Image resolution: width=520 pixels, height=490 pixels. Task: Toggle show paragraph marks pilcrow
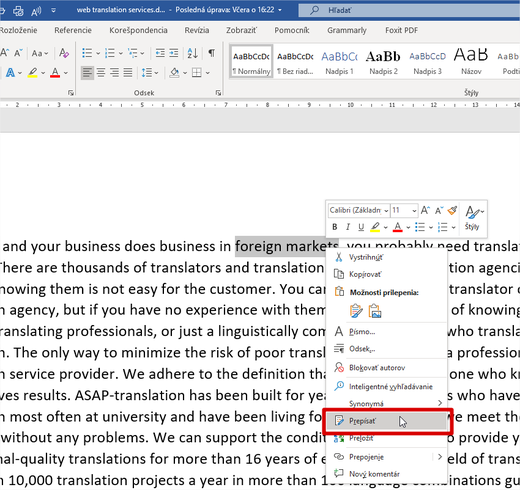click(212, 53)
